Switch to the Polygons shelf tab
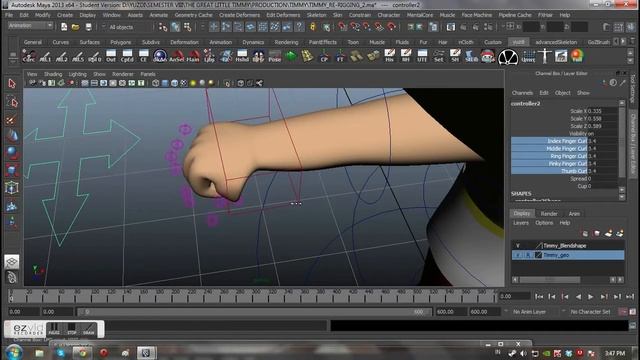This screenshot has height=360, width=640. click(x=121, y=42)
